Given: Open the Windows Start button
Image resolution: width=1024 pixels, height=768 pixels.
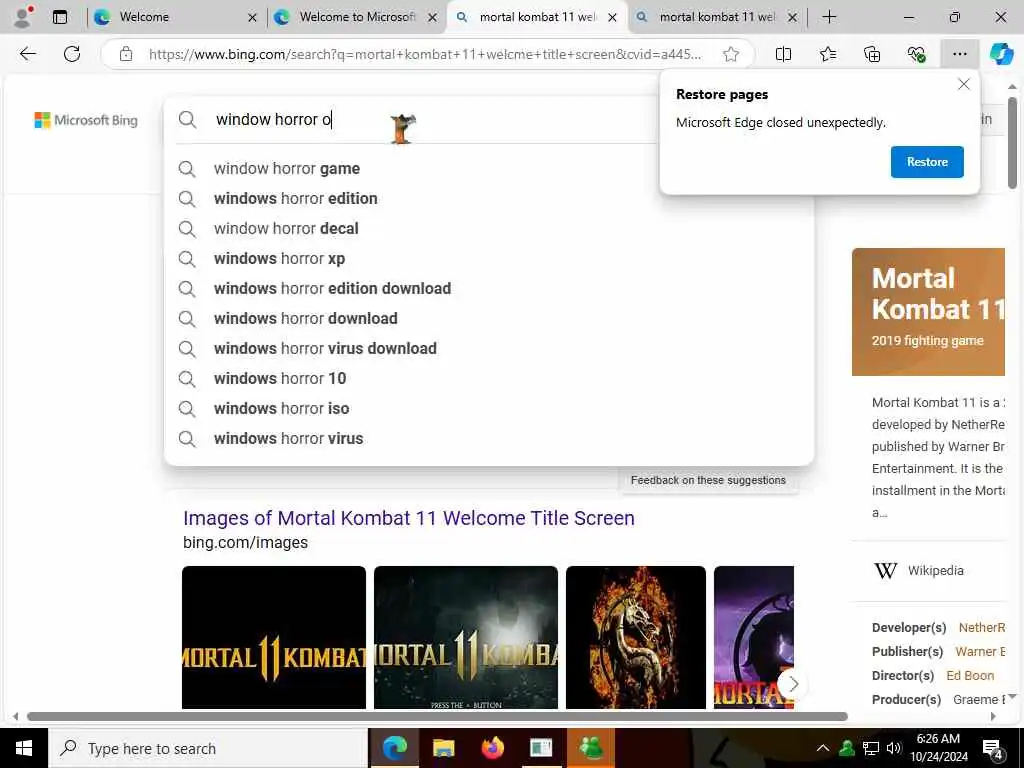Looking at the screenshot, I should (x=24, y=748).
